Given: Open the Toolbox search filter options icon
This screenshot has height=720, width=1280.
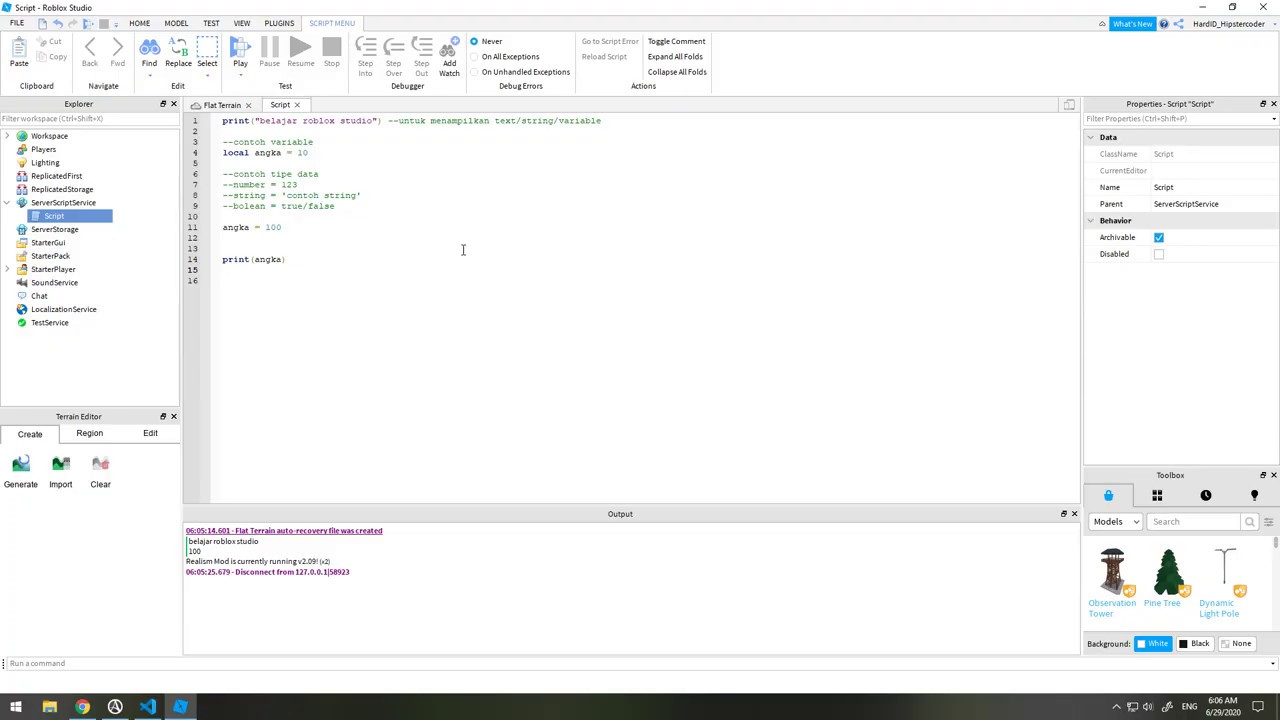Looking at the screenshot, I should 1268,522.
